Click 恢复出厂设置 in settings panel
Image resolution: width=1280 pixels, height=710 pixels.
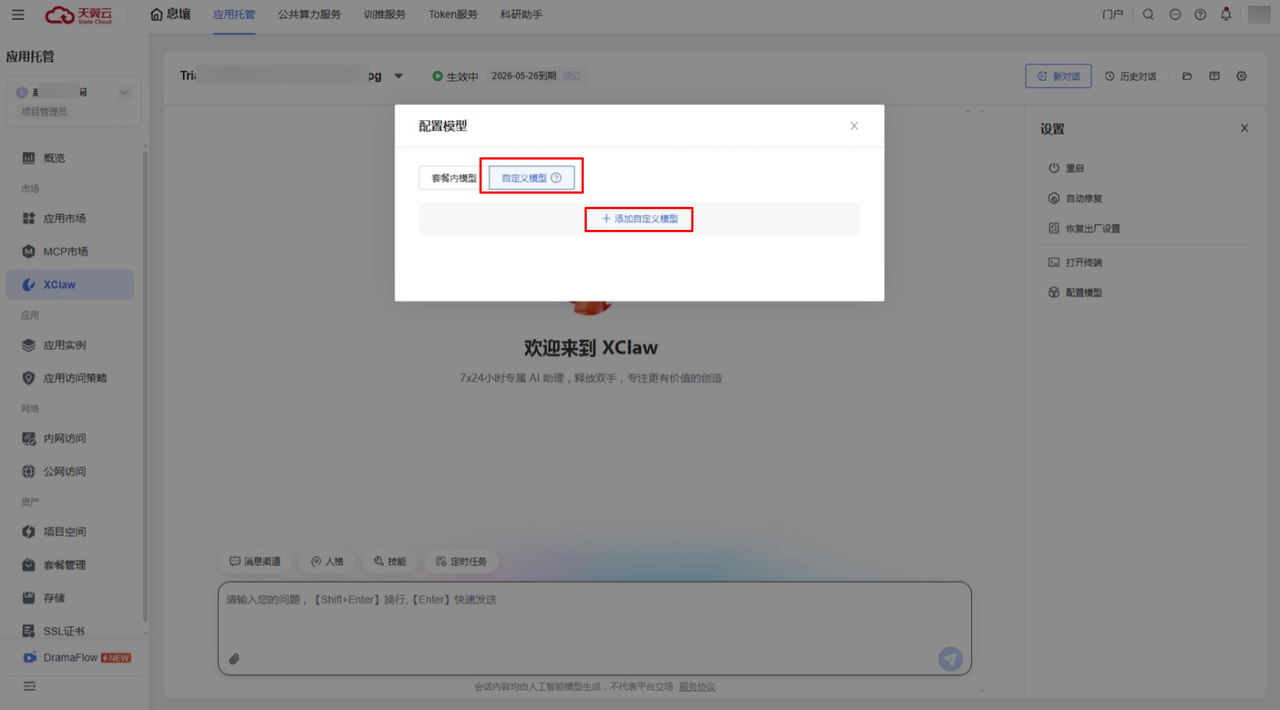1084,228
